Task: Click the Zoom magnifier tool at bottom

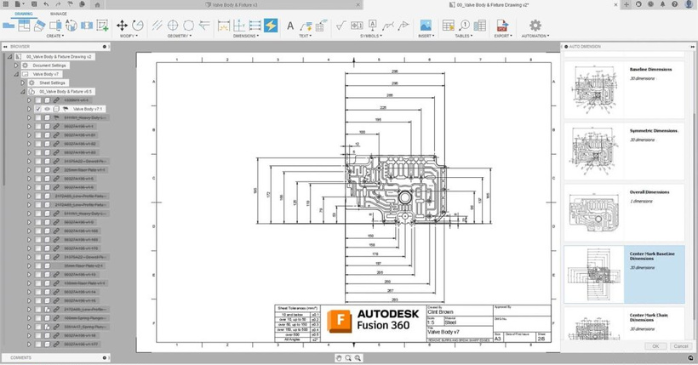Action: tap(349, 358)
